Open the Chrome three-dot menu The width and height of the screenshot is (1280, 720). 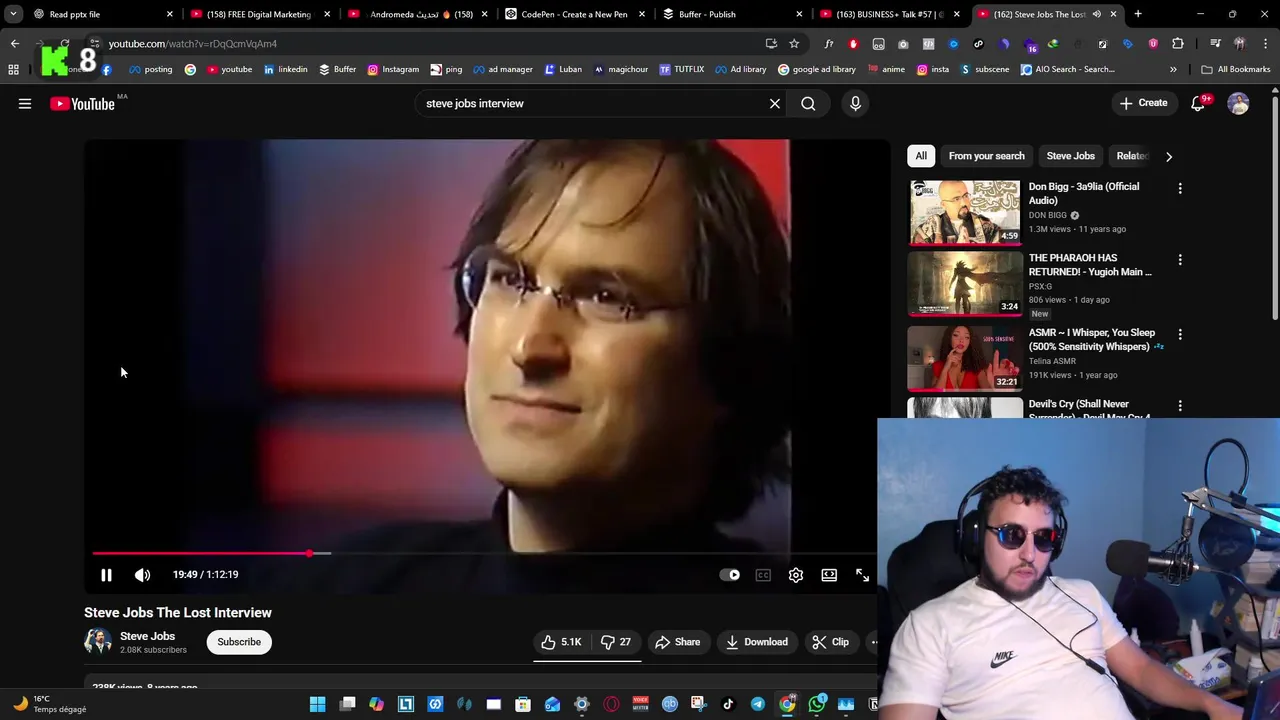(1265, 44)
